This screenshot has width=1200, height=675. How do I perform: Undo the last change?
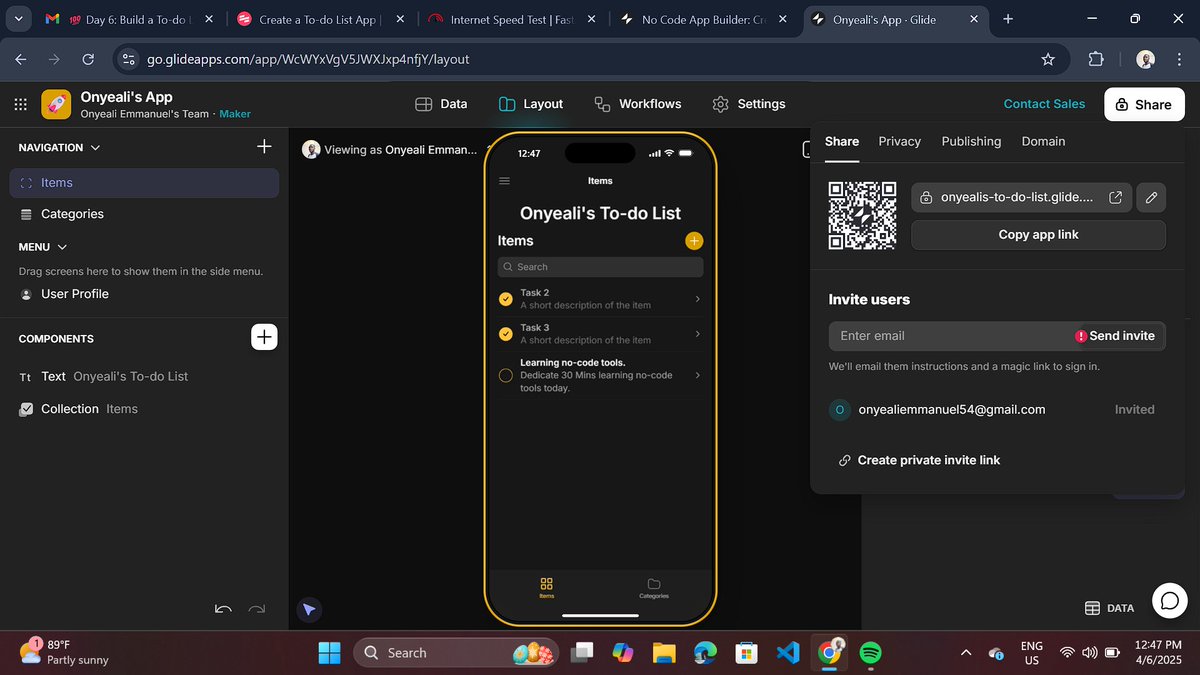point(224,609)
